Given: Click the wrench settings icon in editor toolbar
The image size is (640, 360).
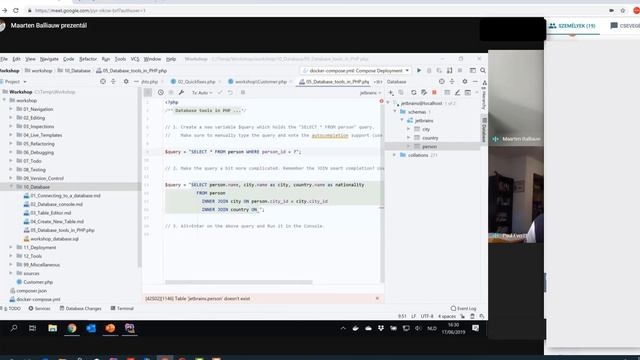Looking at the screenshot, I should coord(181,93).
